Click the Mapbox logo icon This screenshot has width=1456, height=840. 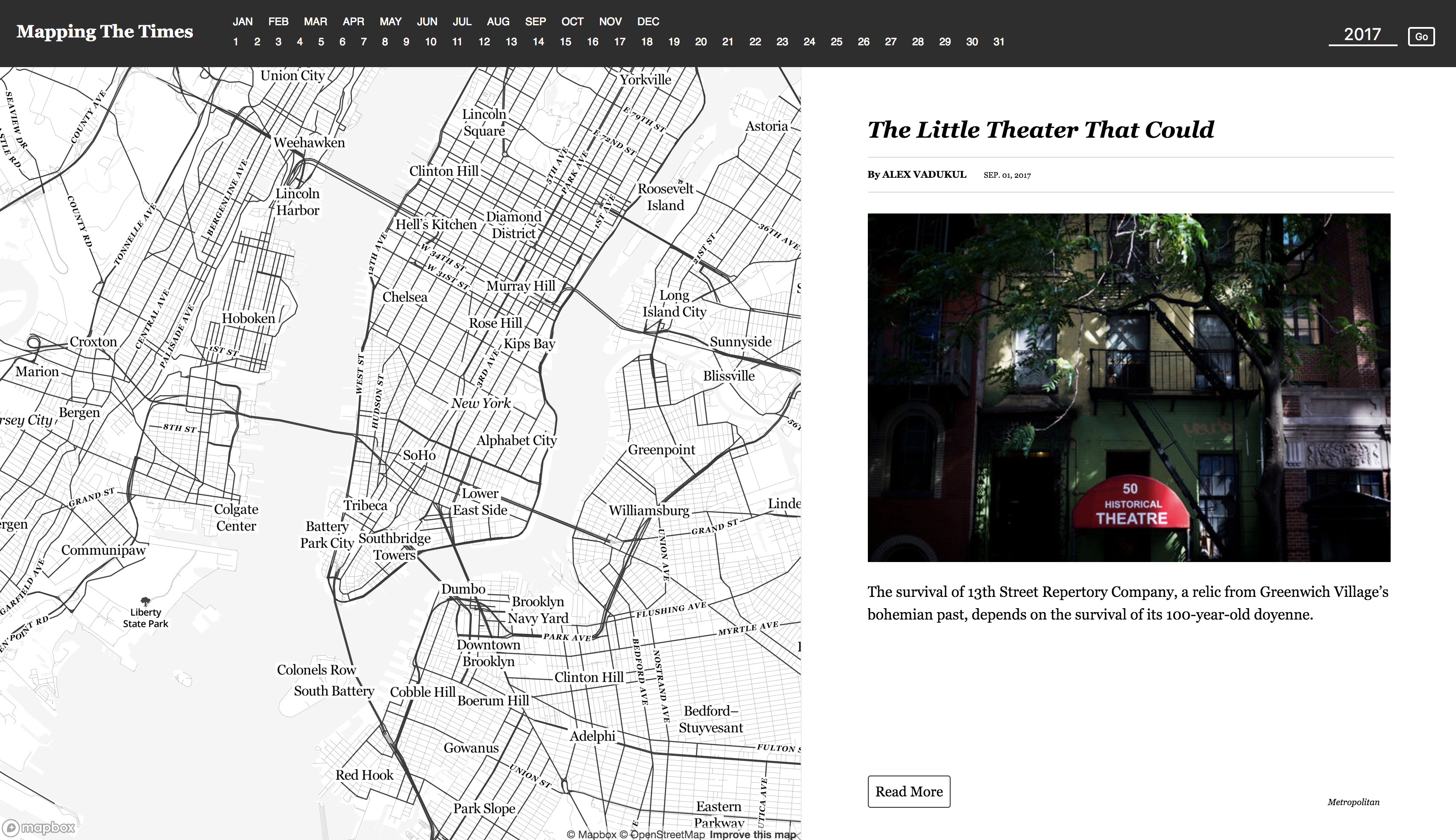11,828
